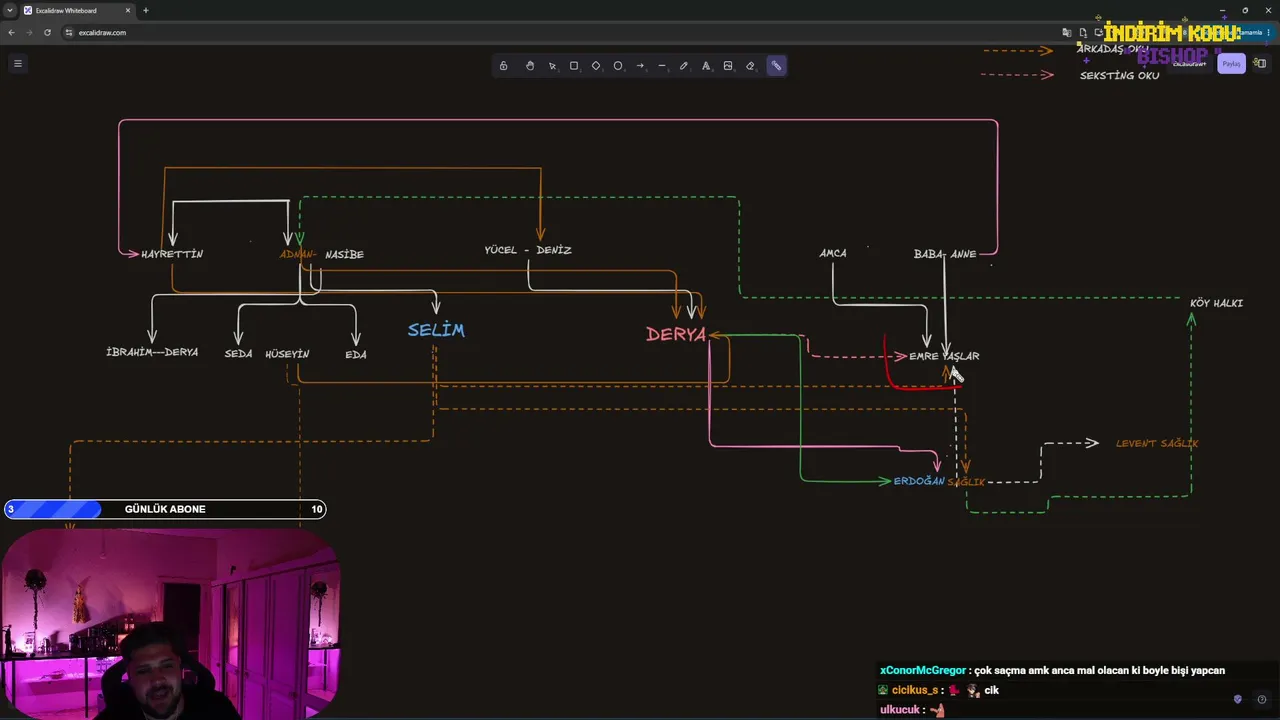Select the NASİBE text element

[344, 255]
